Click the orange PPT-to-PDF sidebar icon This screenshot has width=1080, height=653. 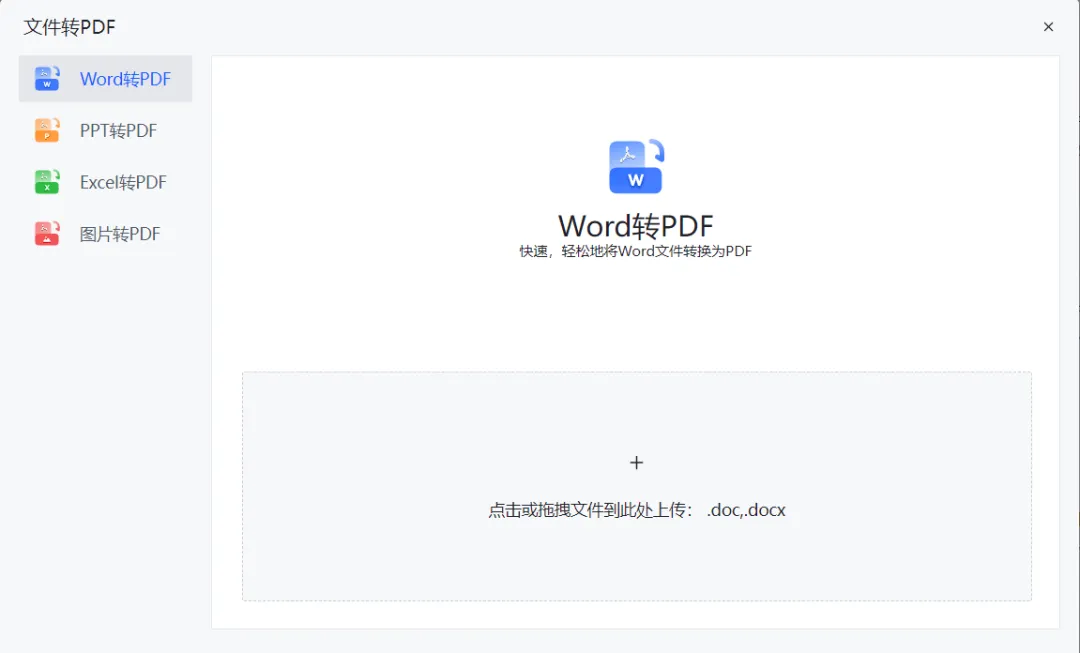(x=47, y=130)
